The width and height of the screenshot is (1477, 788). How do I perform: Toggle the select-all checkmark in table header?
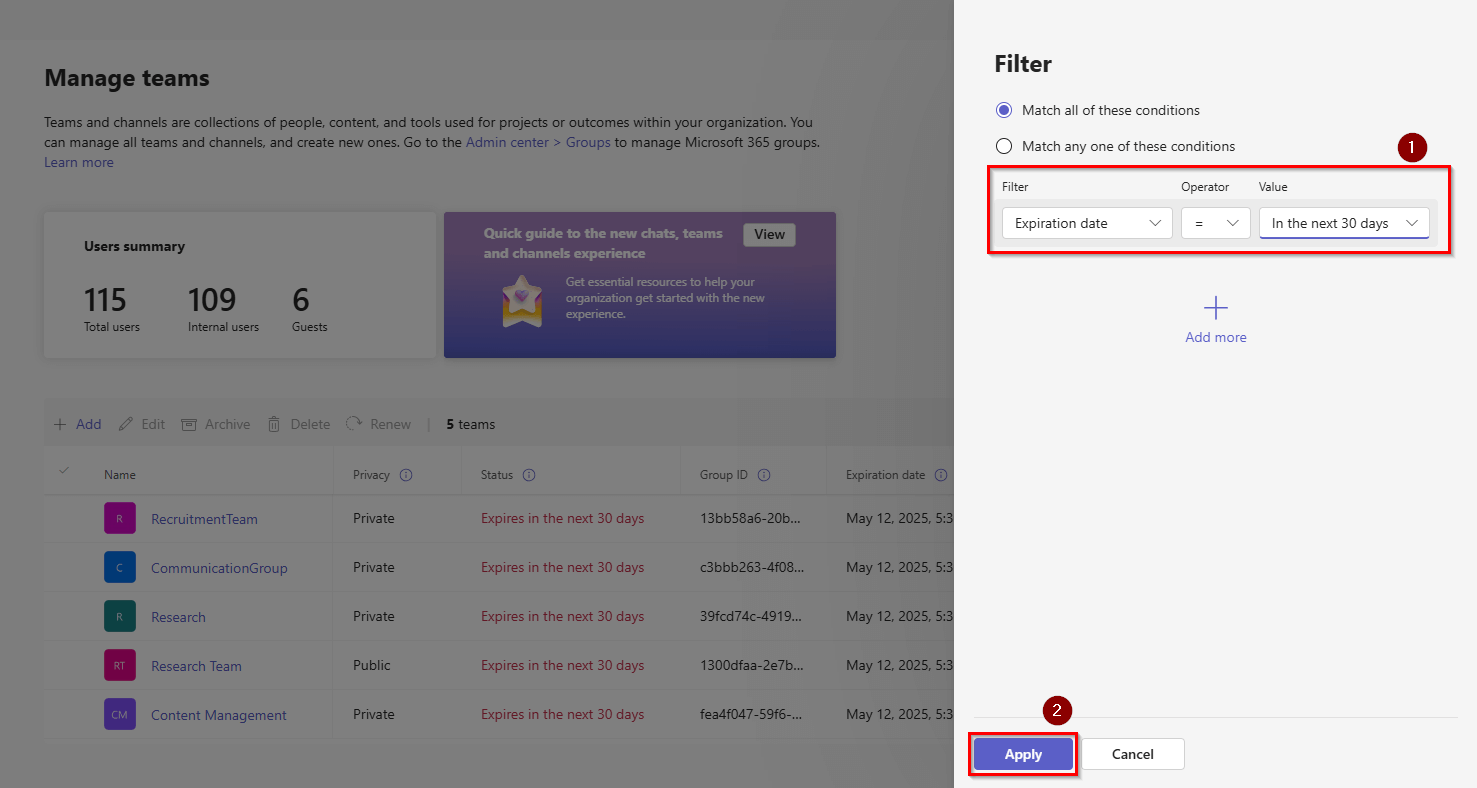click(x=64, y=471)
